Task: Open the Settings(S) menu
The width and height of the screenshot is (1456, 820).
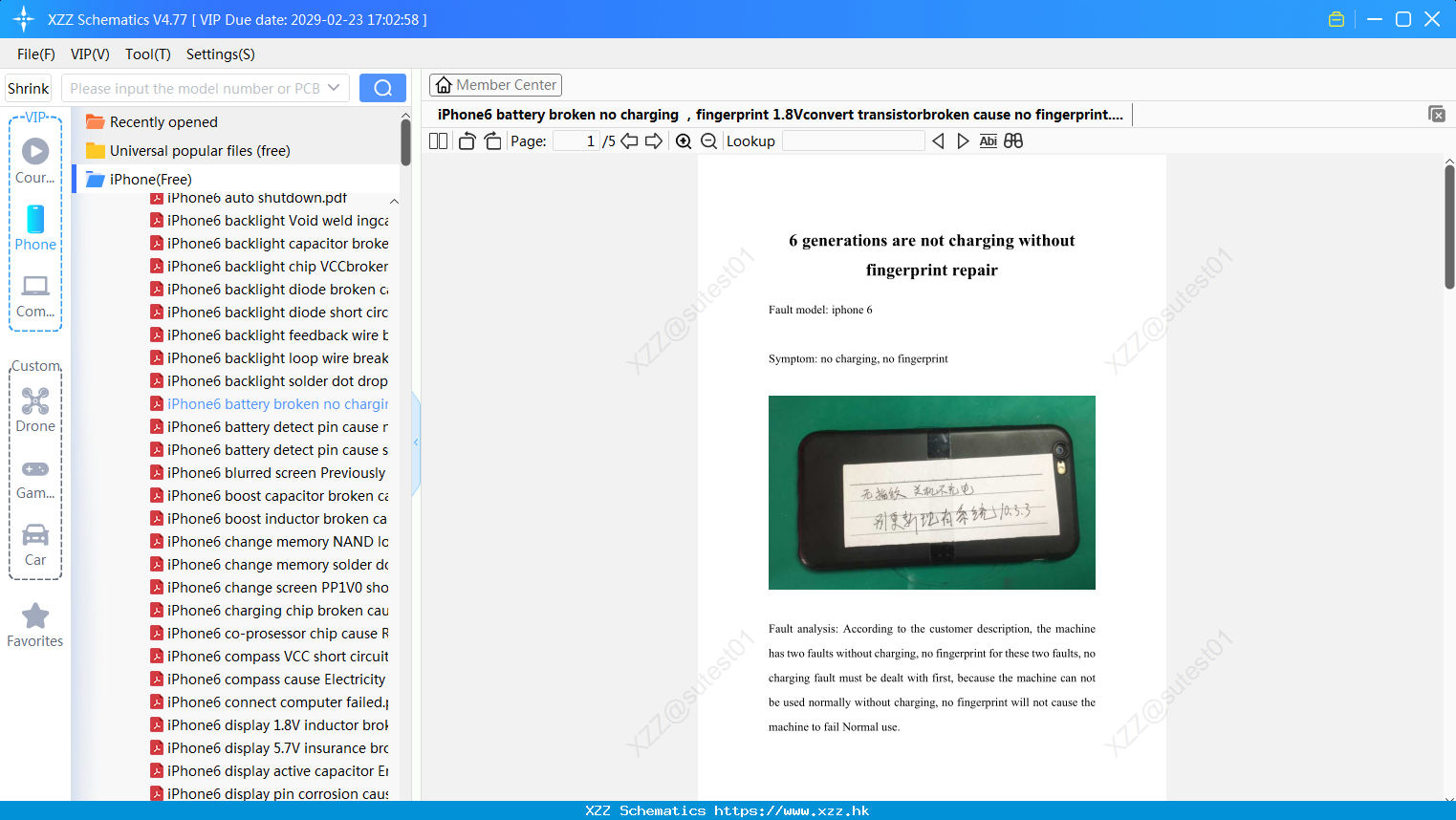Action: 221,54
